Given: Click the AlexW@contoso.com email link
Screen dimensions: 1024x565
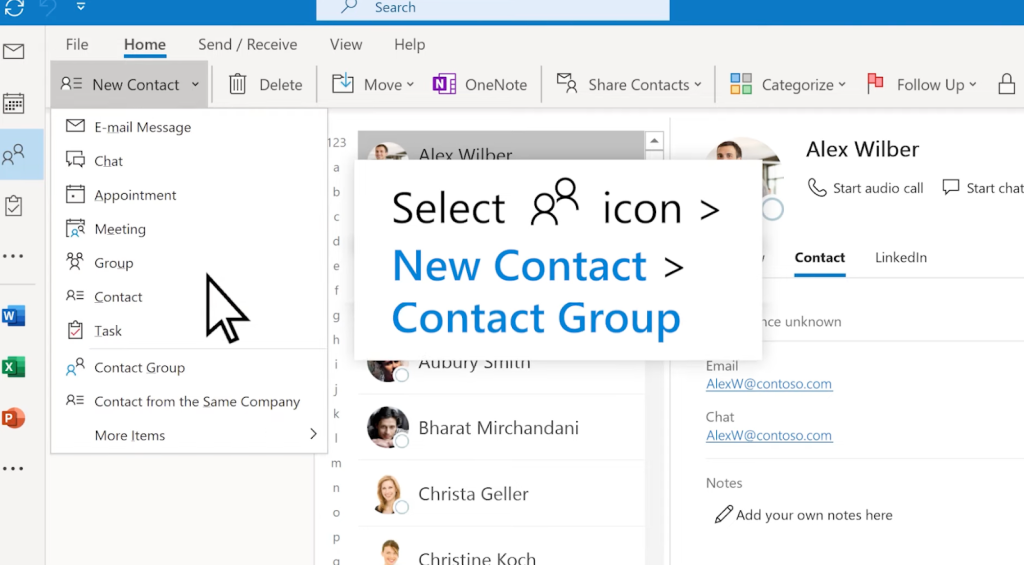Looking at the screenshot, I should click(769, 384).
